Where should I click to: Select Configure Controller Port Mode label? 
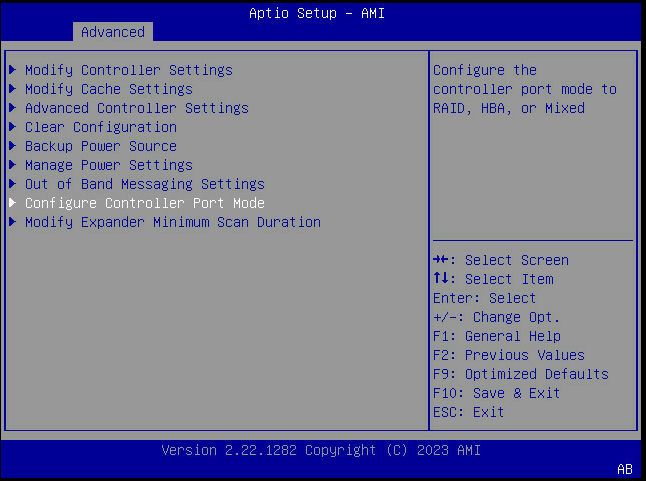(x=144, y=203)
